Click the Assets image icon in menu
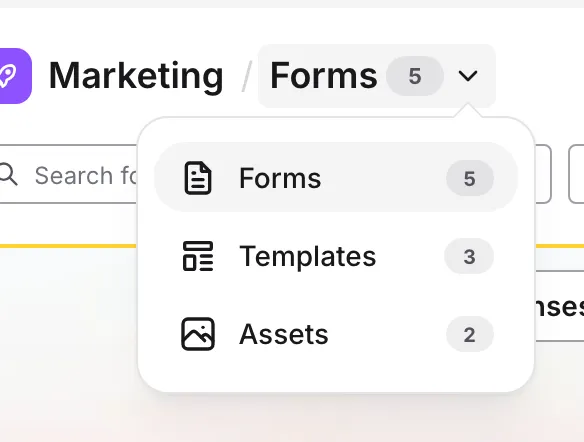 coord(198,334)
